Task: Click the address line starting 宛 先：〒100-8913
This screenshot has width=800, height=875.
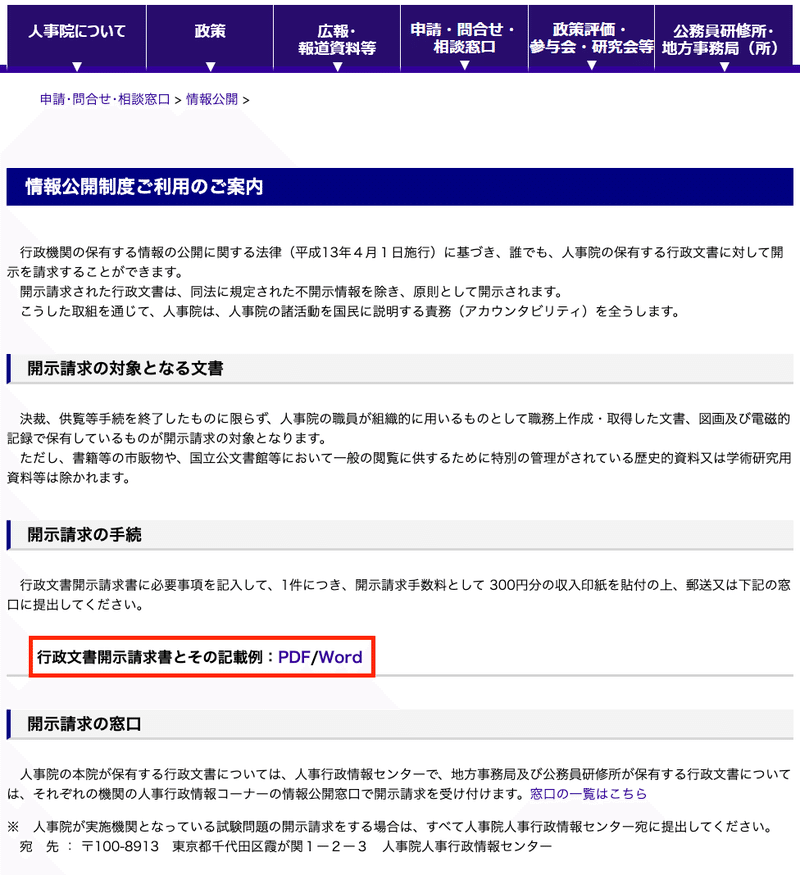Action: tap(286, 847)
